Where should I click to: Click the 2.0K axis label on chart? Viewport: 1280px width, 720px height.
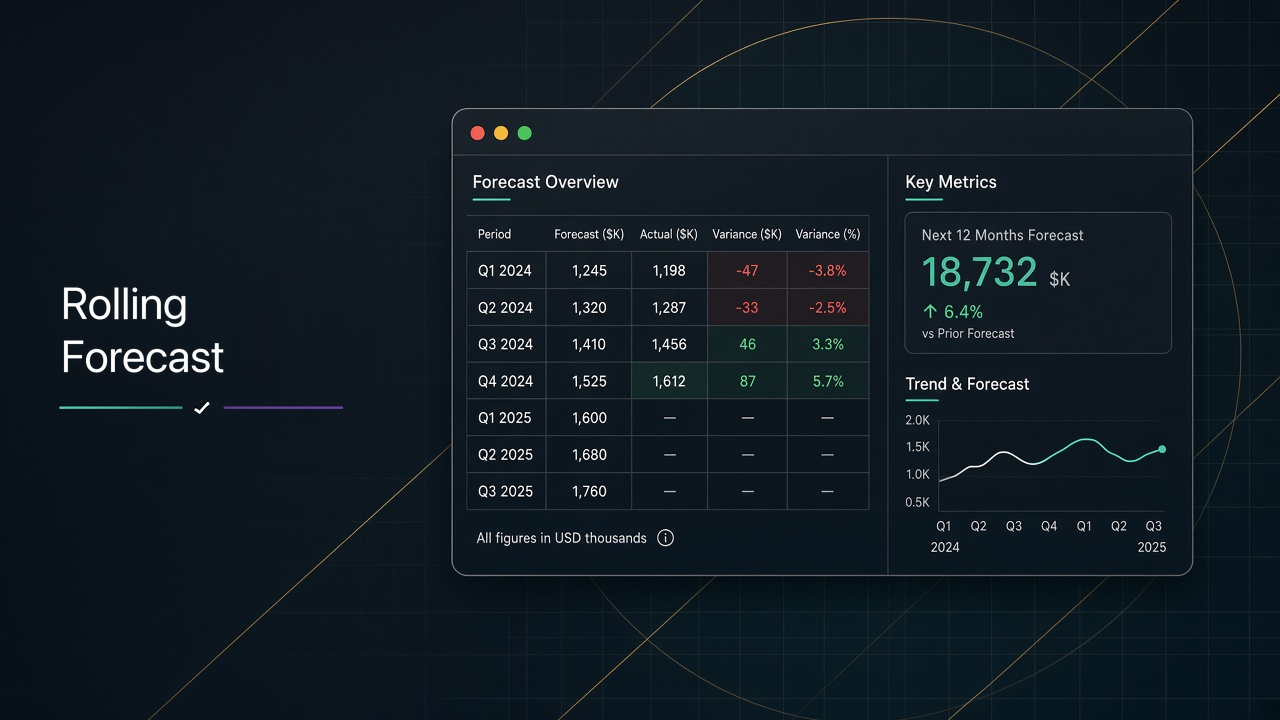917,420
